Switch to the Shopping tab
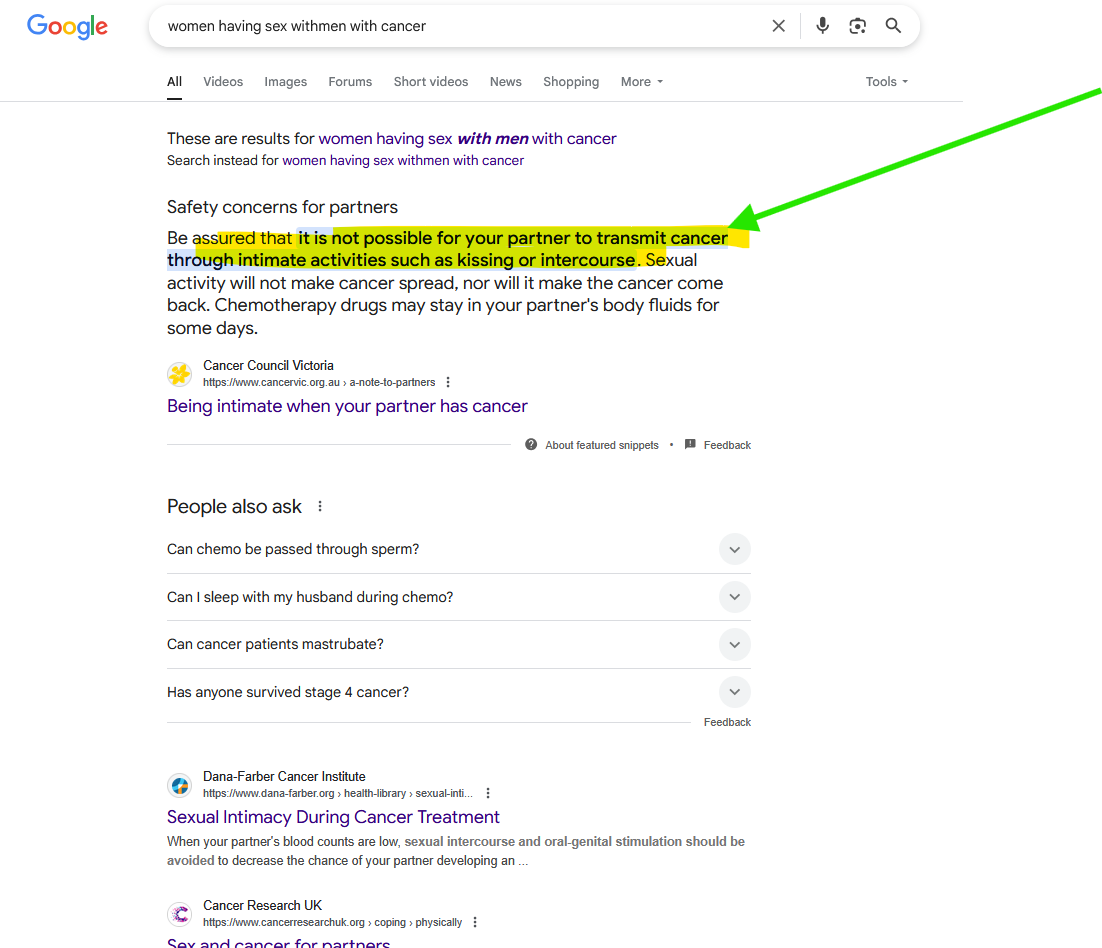Image resolution: width=1102 pixels, height=948 pixels. 571,82
